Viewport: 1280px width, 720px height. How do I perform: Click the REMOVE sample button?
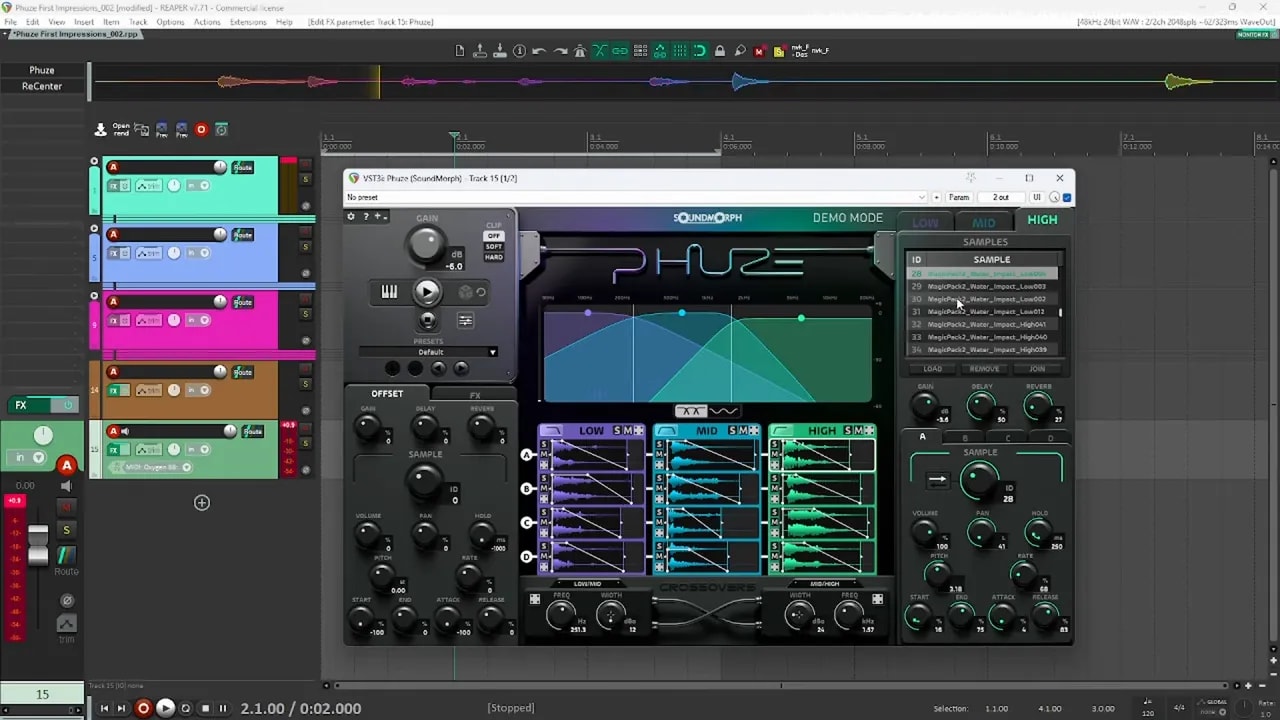click(x=984, y=369)
